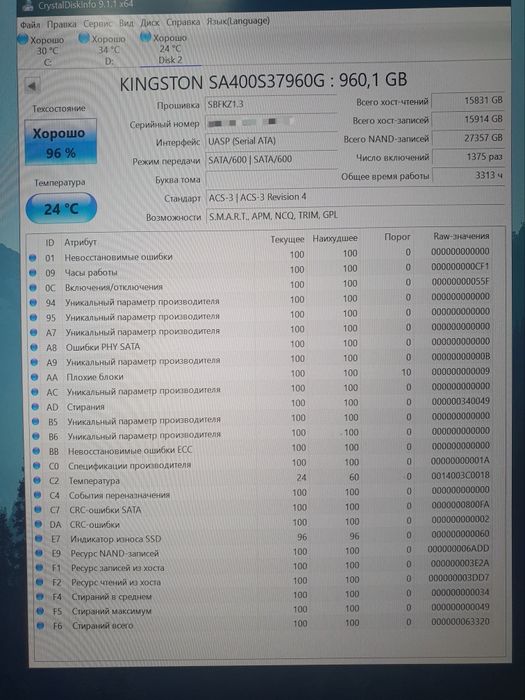Image resolution: width=525 pixels, height=700 pixels.
Task: Click the status dot of attribute C2 Температура
Action: [x=37, y=481]
